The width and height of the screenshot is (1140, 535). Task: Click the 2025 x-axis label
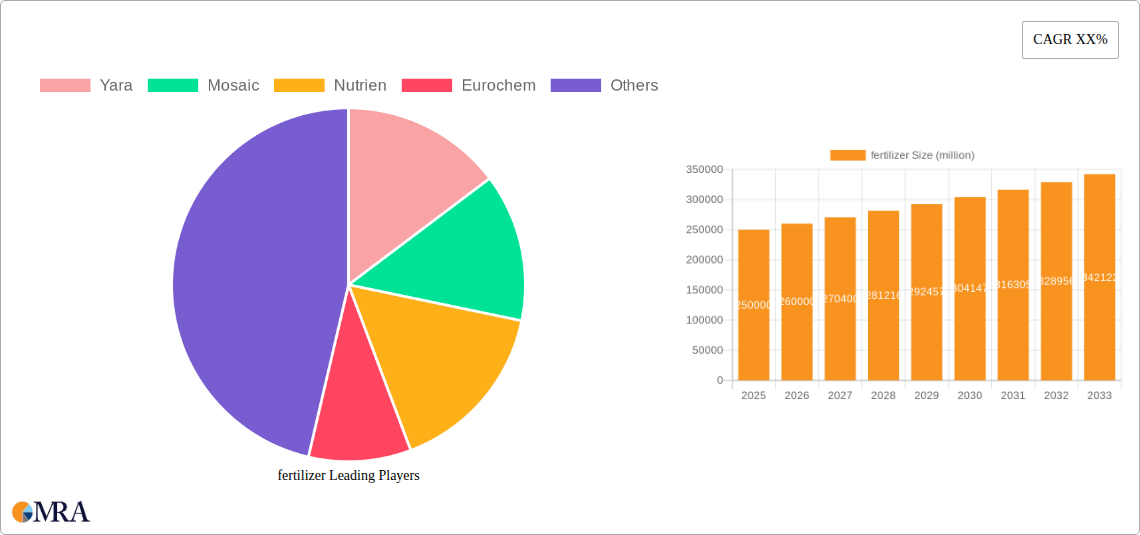coord(754,395)
